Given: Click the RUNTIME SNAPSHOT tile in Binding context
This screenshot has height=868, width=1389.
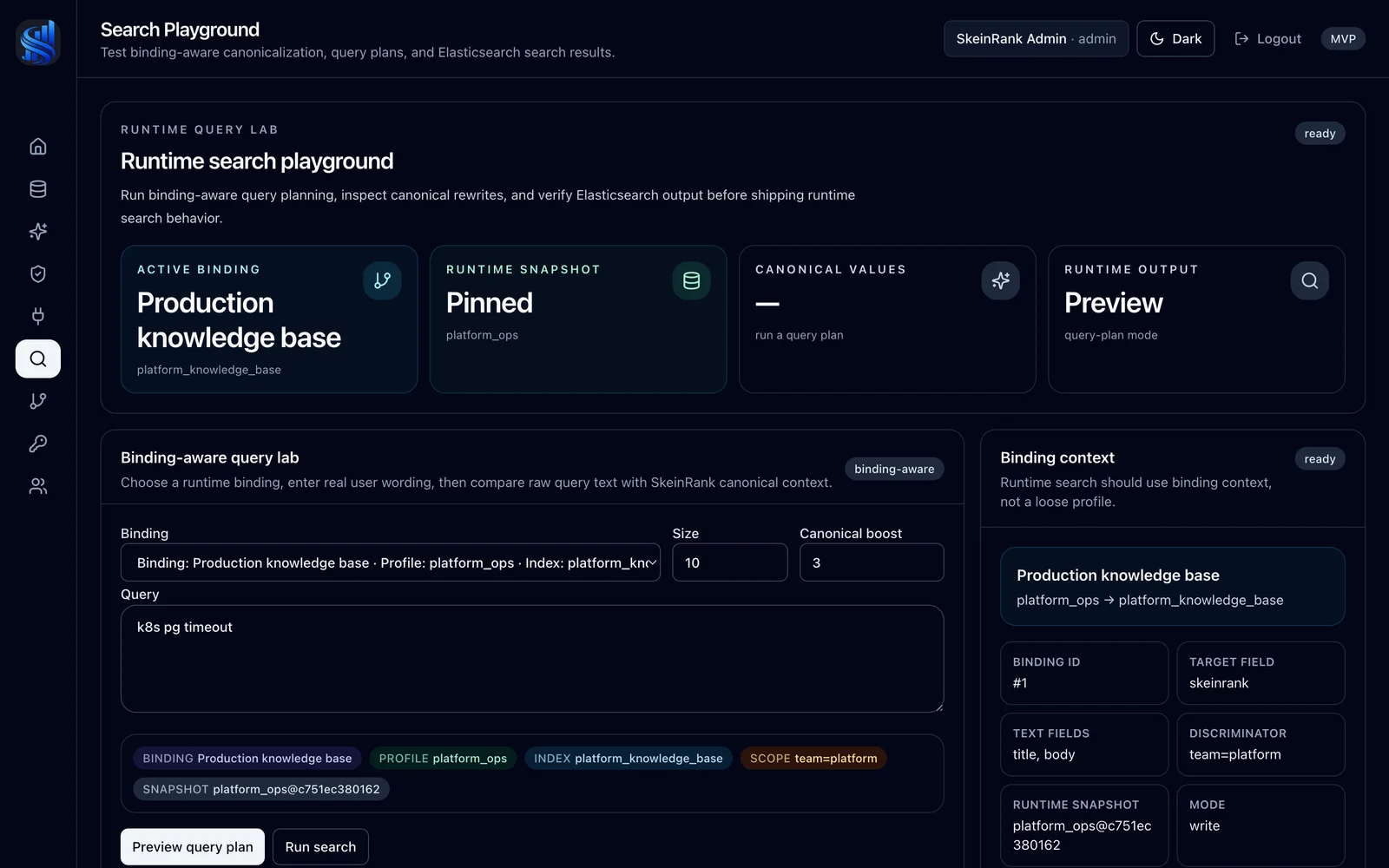Looking at the screenshot, I should 1083,825.
